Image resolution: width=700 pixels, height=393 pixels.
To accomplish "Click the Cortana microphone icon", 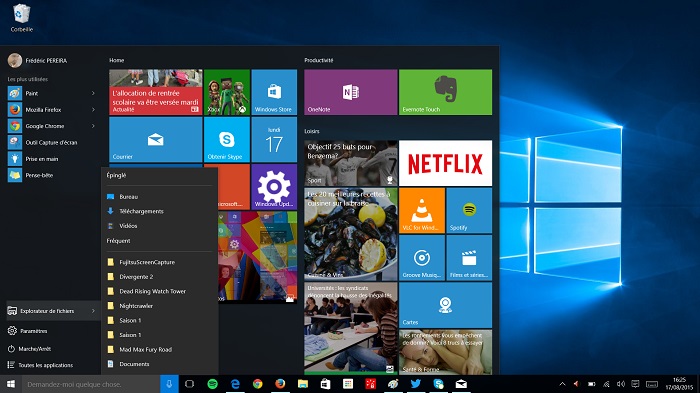I will 169,384.
